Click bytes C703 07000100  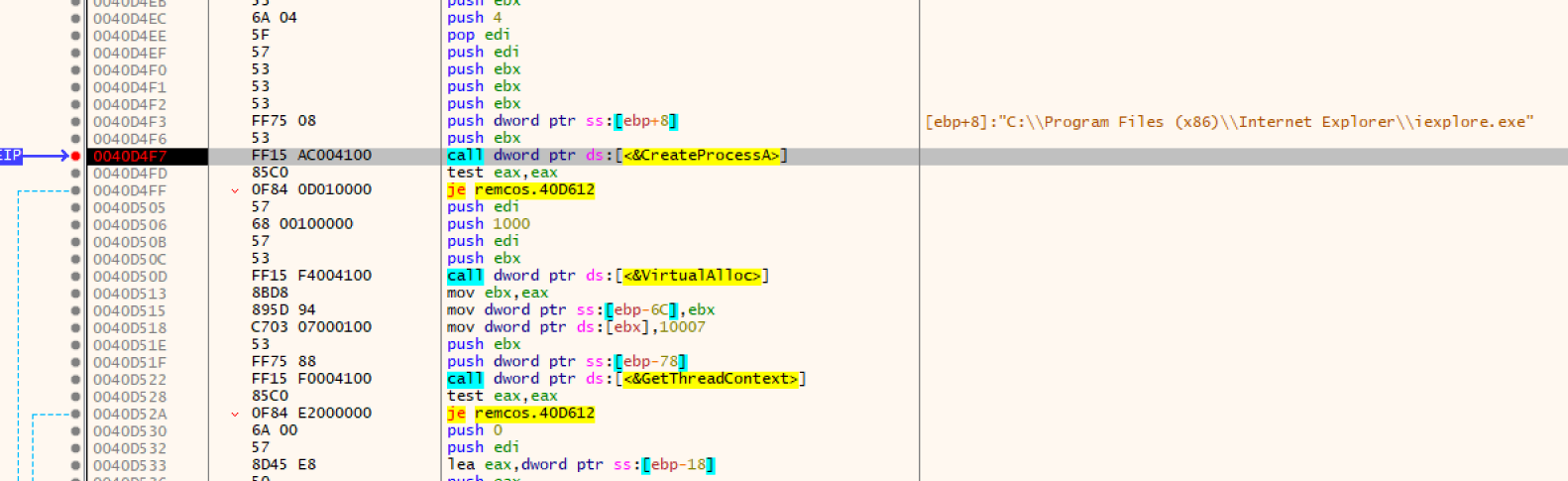311,327
